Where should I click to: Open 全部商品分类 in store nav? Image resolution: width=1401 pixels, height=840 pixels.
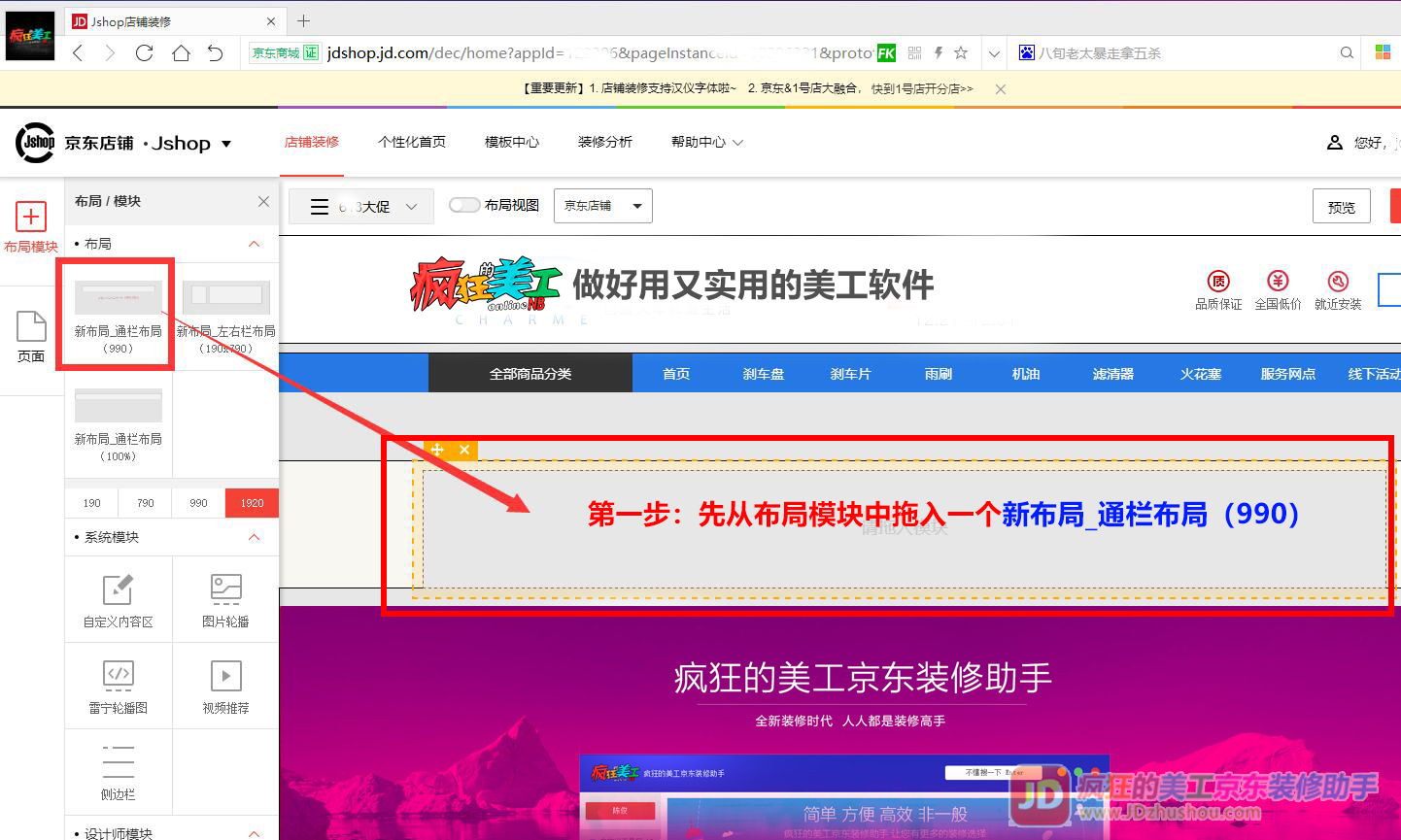point(530,374)
